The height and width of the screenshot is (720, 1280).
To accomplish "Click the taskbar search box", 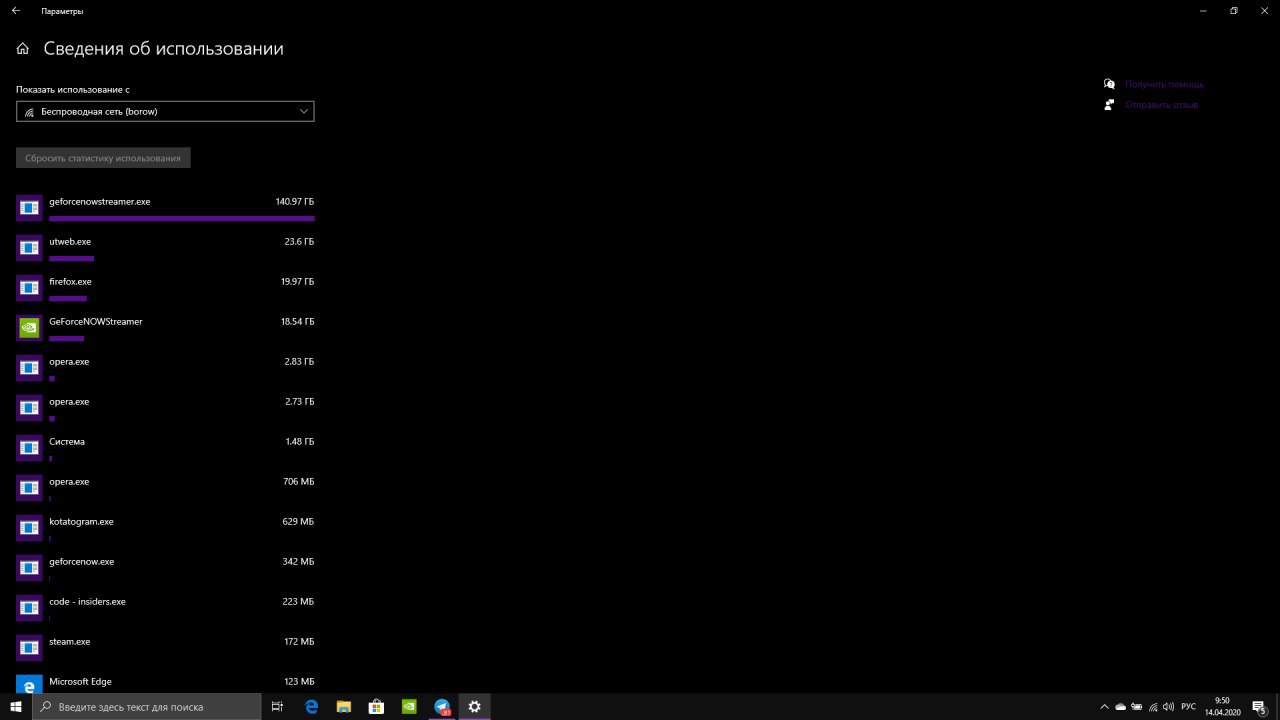I will [147, 706].
